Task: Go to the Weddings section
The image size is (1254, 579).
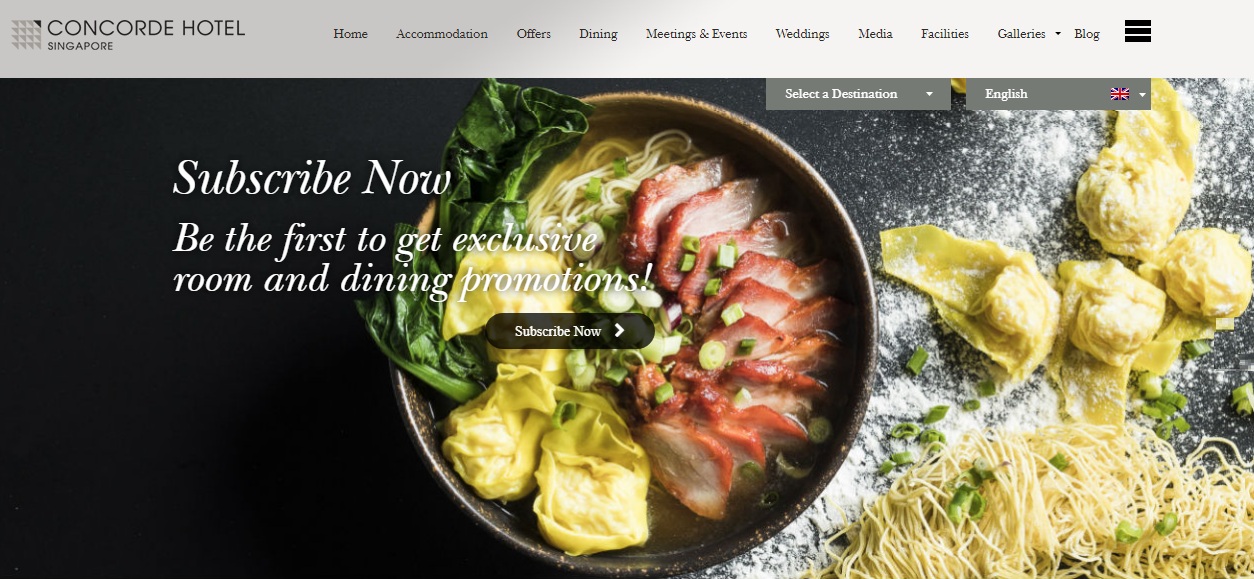Action: (802, 34)
